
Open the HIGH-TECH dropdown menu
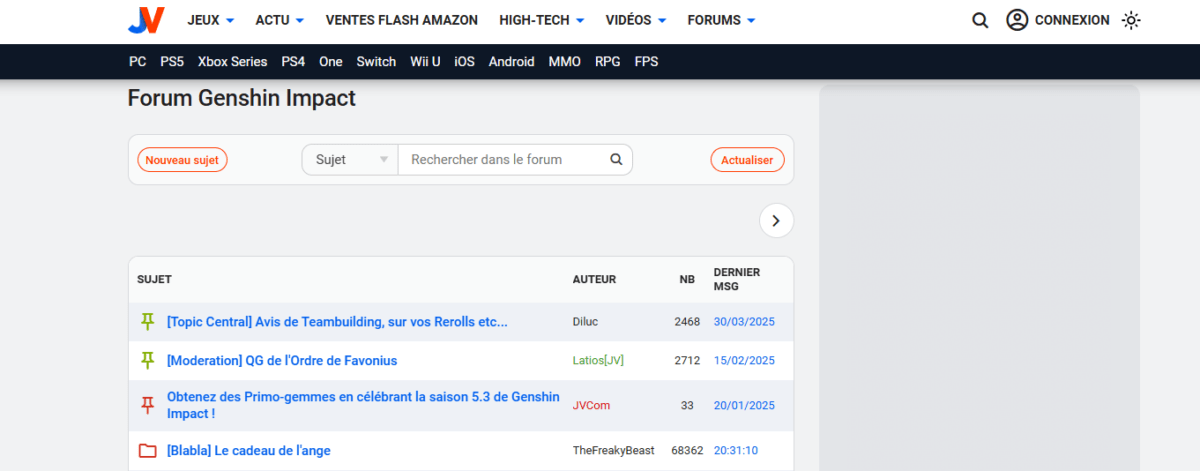click(x=542, y=20)
